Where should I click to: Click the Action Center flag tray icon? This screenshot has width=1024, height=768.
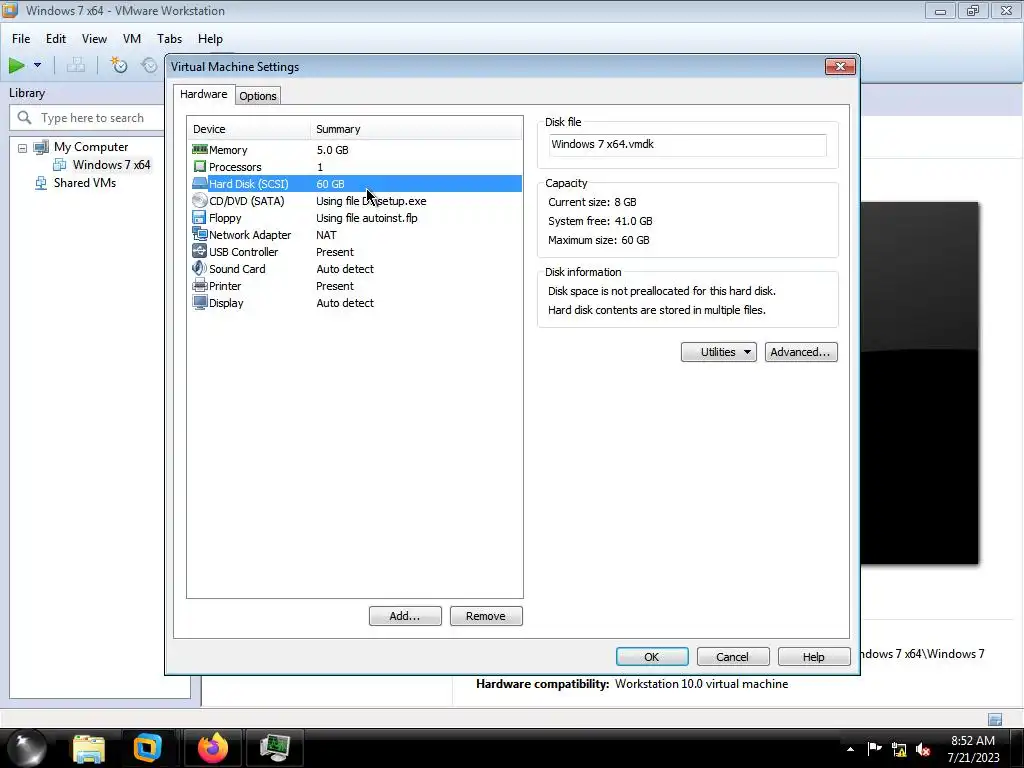click(x=874, y=749)
